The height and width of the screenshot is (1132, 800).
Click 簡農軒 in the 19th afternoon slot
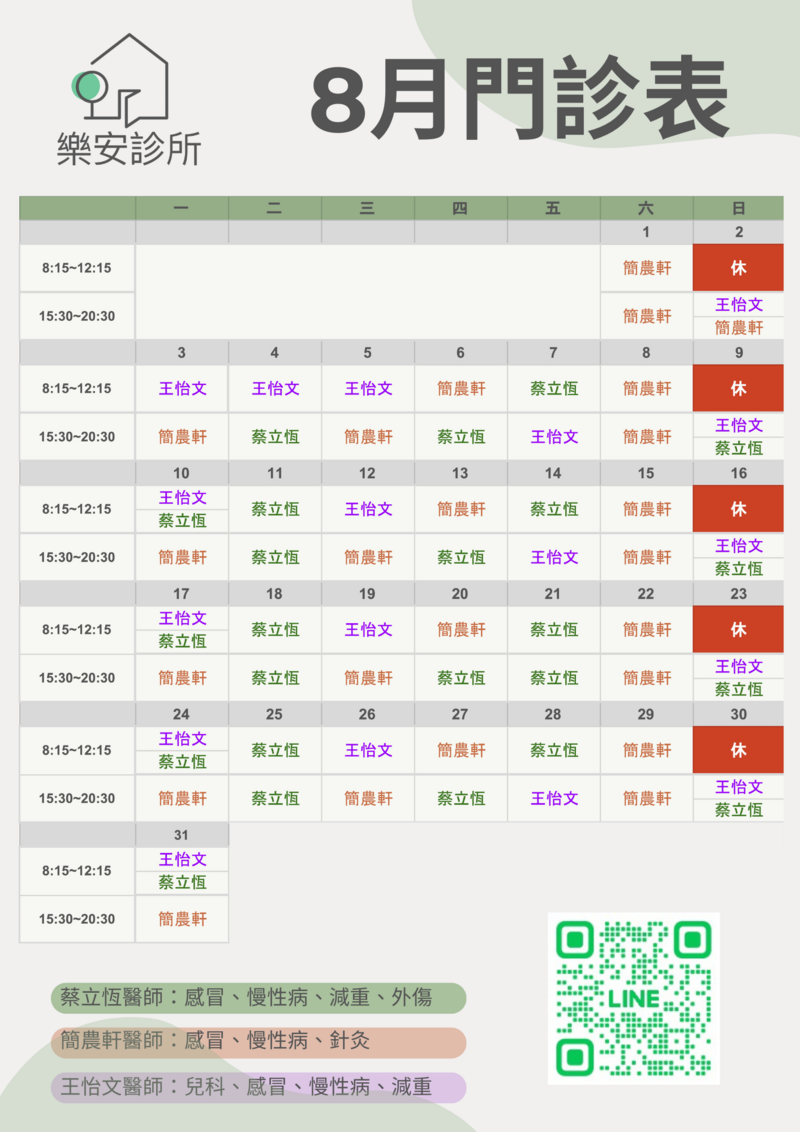point(368,678)
